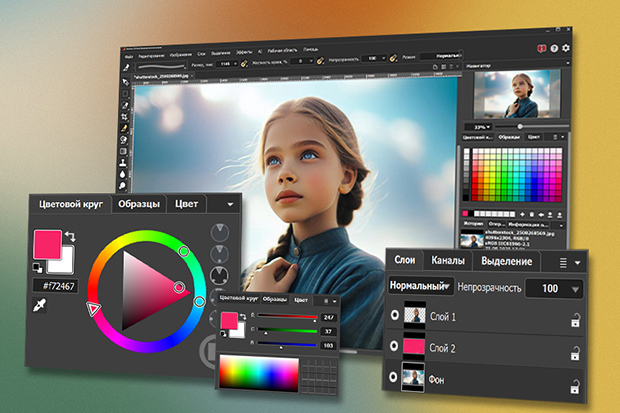The image size is (620, 413).
Task: Open the Файл menu
Action: pos(129,57)
